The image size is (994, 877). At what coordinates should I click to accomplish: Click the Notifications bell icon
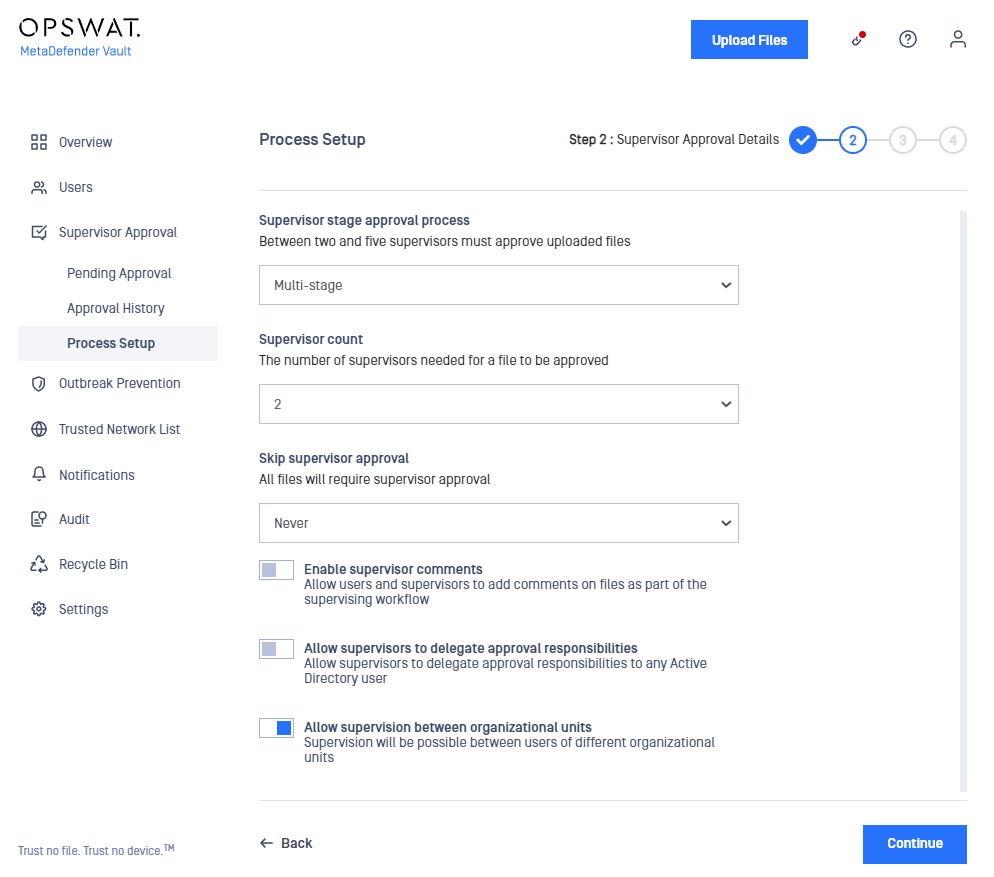point(39,474)
